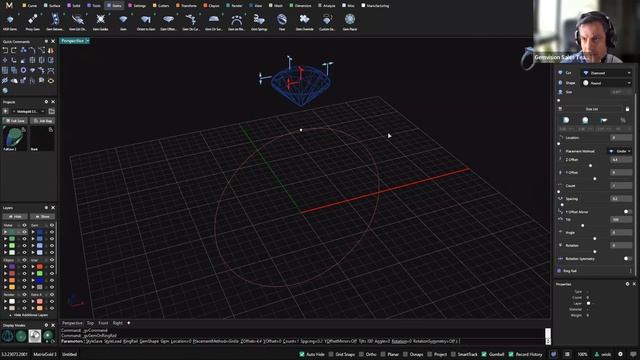Enable the SmartTrack checkbox
The width and height of the screenshot is (640, 360).
point(453,354)
